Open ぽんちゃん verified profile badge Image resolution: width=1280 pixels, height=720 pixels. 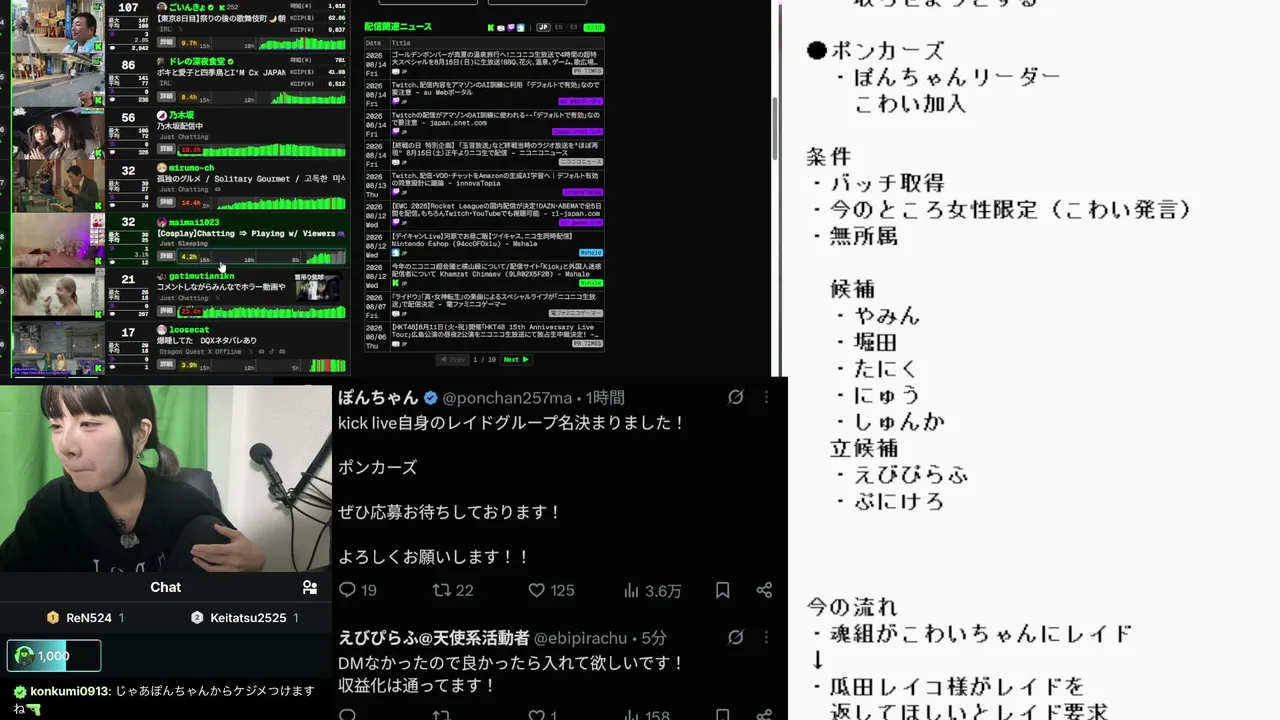[x=430, y=397]
